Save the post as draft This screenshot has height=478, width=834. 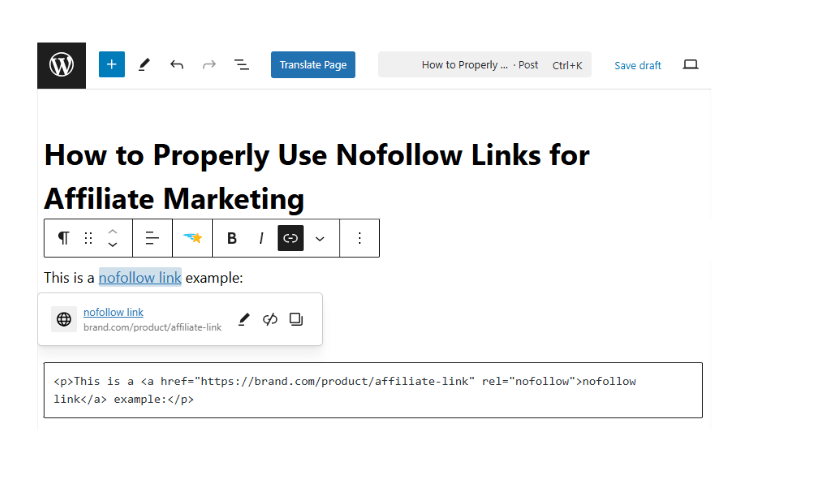637,65
